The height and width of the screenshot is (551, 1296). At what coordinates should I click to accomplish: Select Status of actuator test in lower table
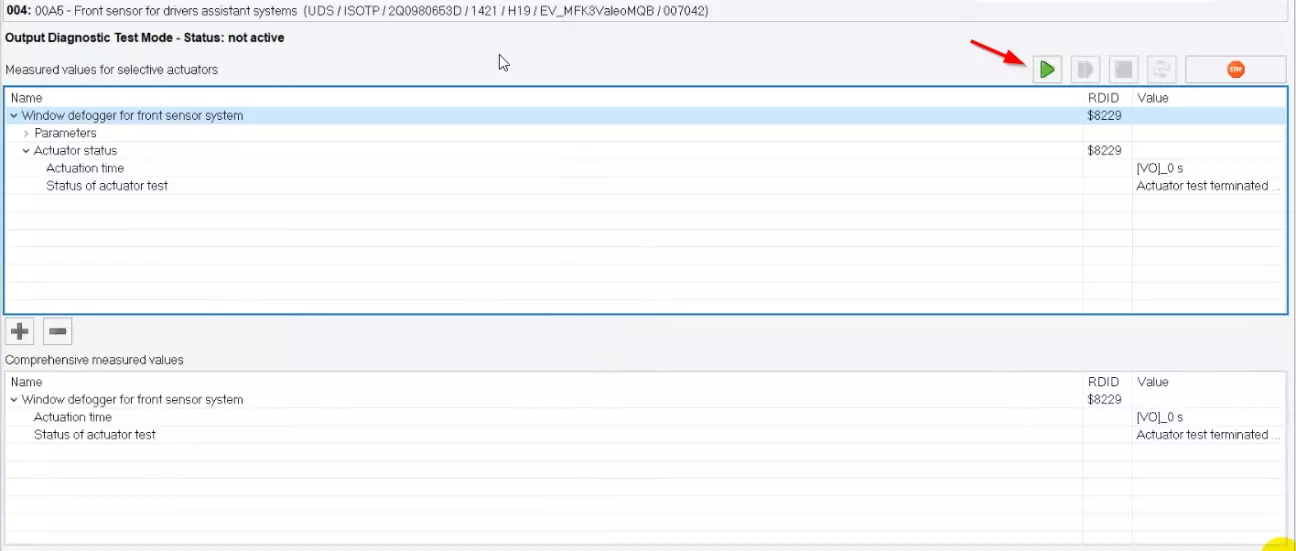click(x=94, y=435)
